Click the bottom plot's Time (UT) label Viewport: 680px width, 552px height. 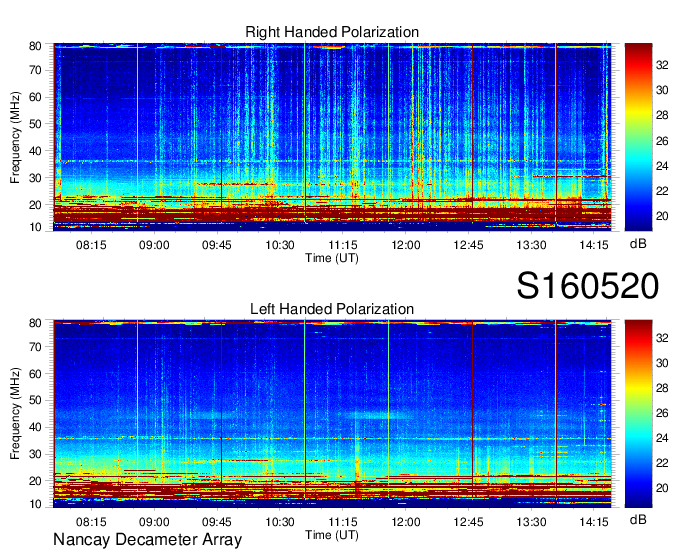pos(332,535)
